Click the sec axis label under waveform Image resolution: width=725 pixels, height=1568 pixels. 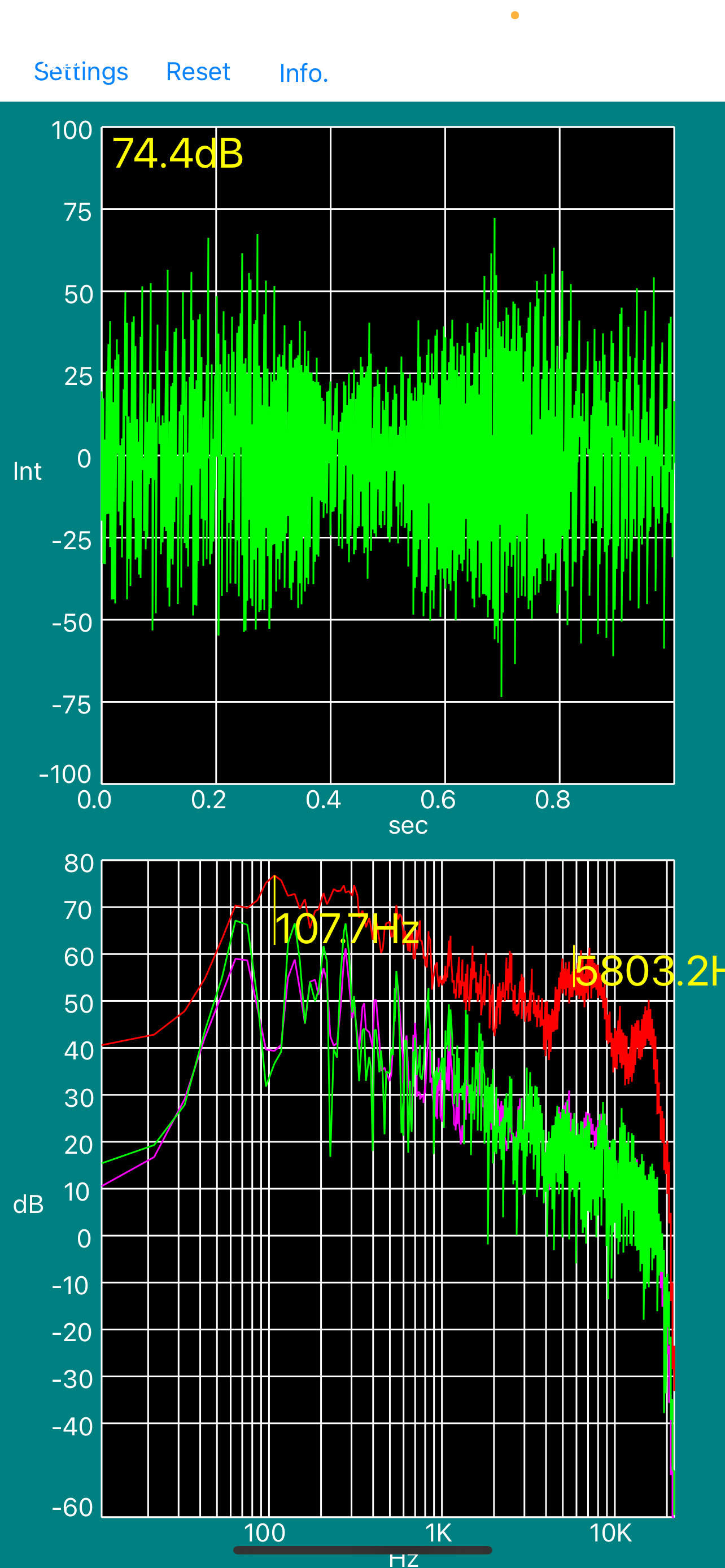pos(408,825)
